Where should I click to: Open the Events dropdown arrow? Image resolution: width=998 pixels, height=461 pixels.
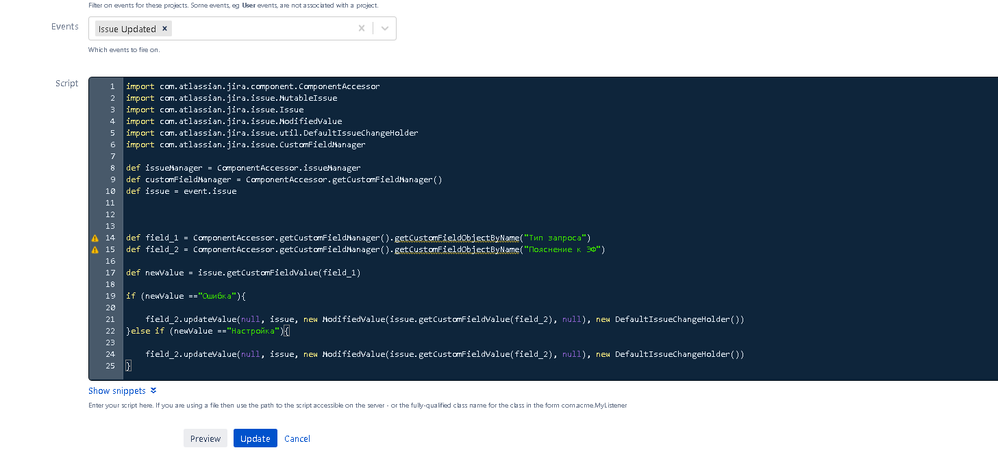pos(384,29)
